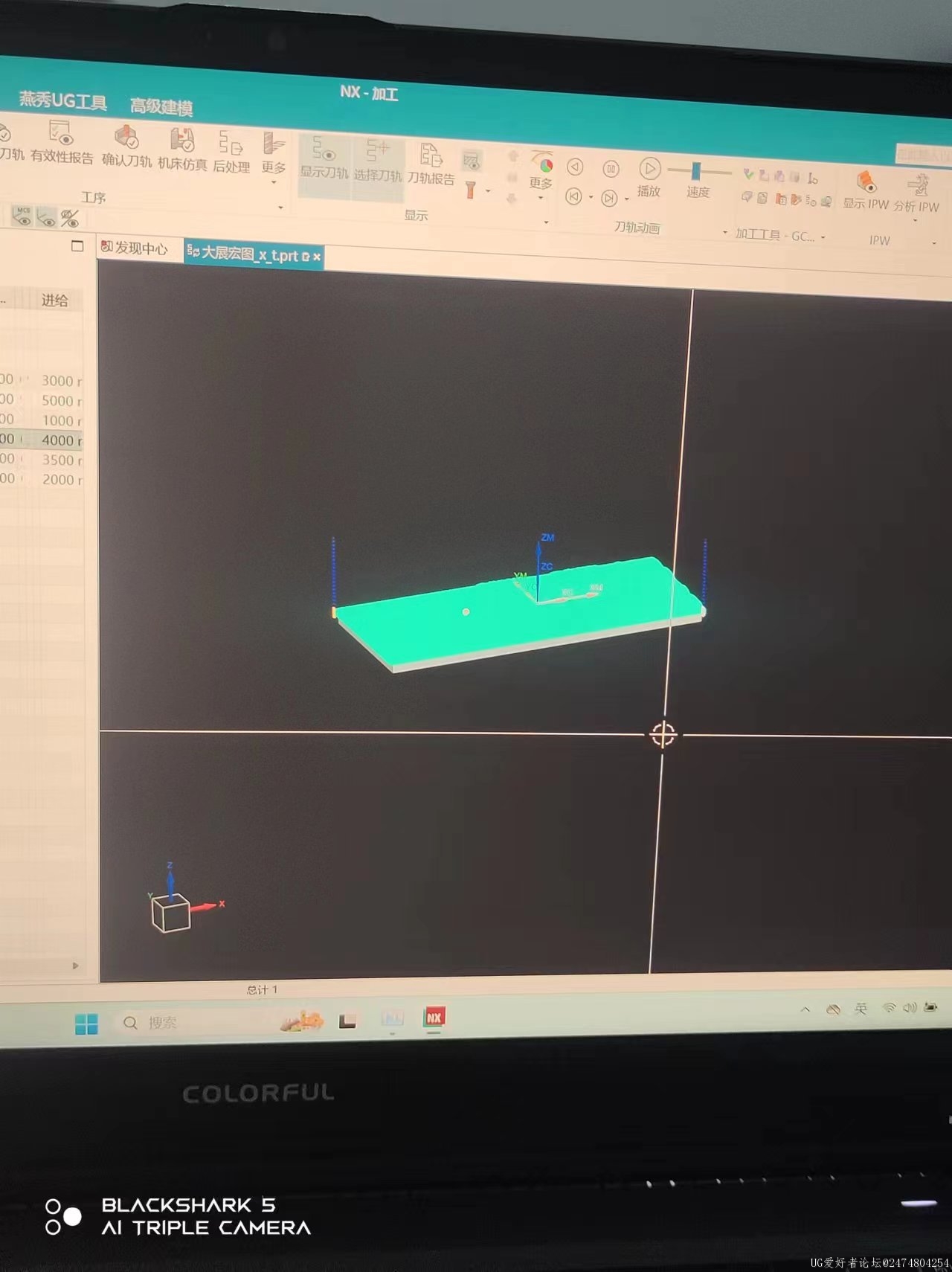
Task: Open the 有效性报告 validity report tool
Action: point(61,143)
